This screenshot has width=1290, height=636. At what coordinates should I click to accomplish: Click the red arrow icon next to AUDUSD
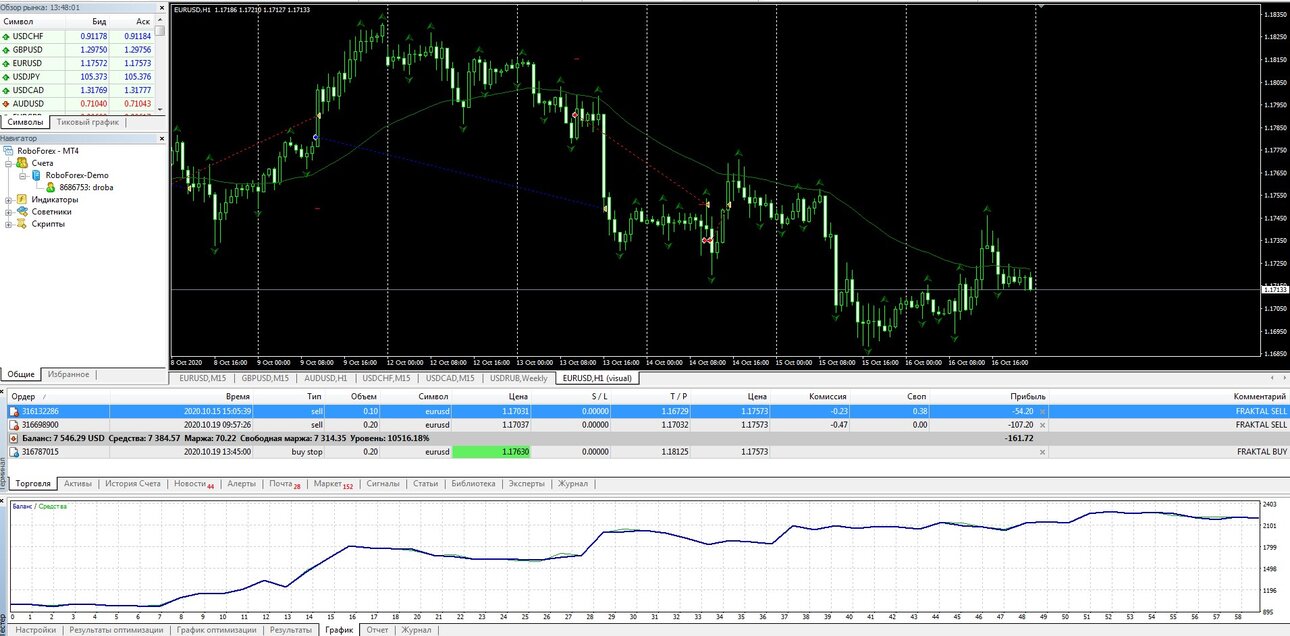(6, 103)
